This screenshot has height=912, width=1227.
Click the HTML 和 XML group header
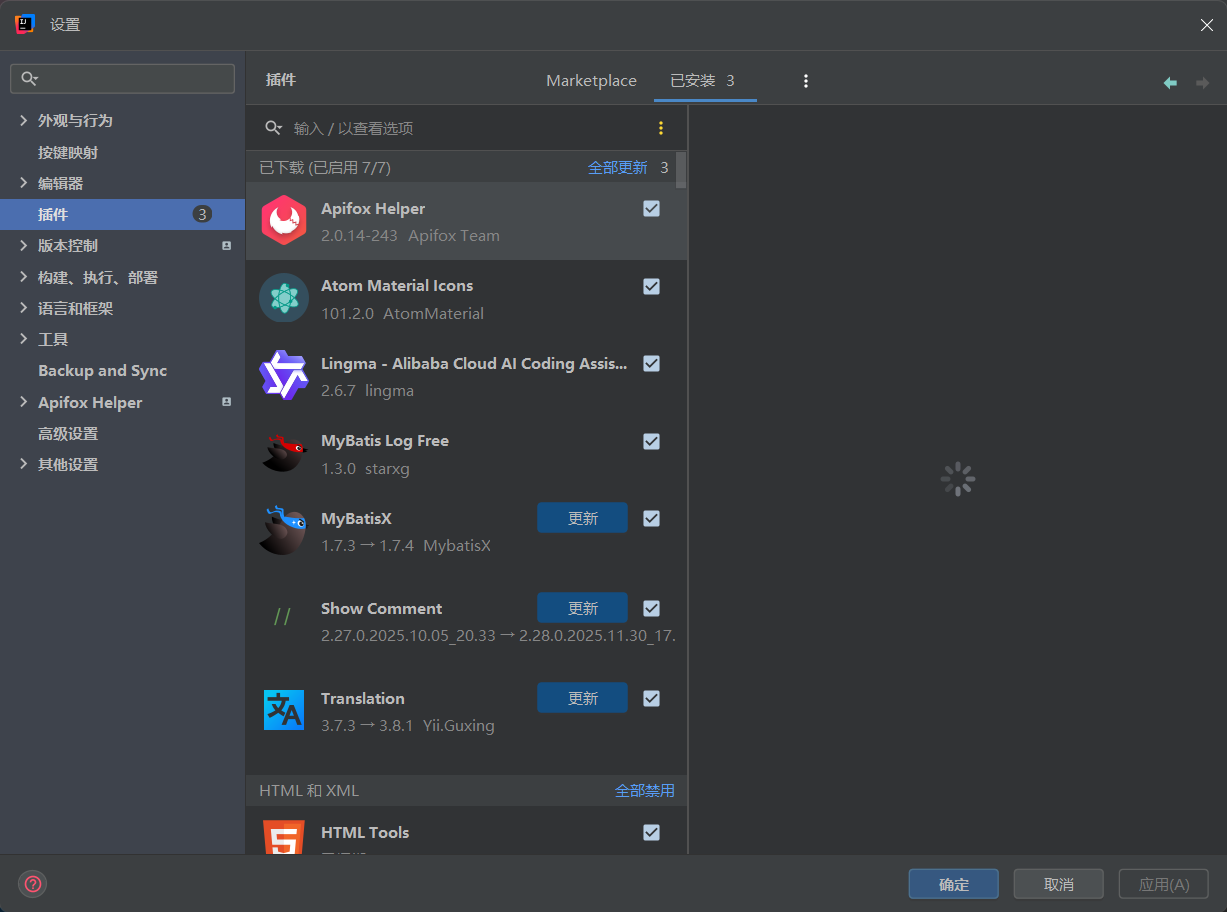tap(309, 790)
